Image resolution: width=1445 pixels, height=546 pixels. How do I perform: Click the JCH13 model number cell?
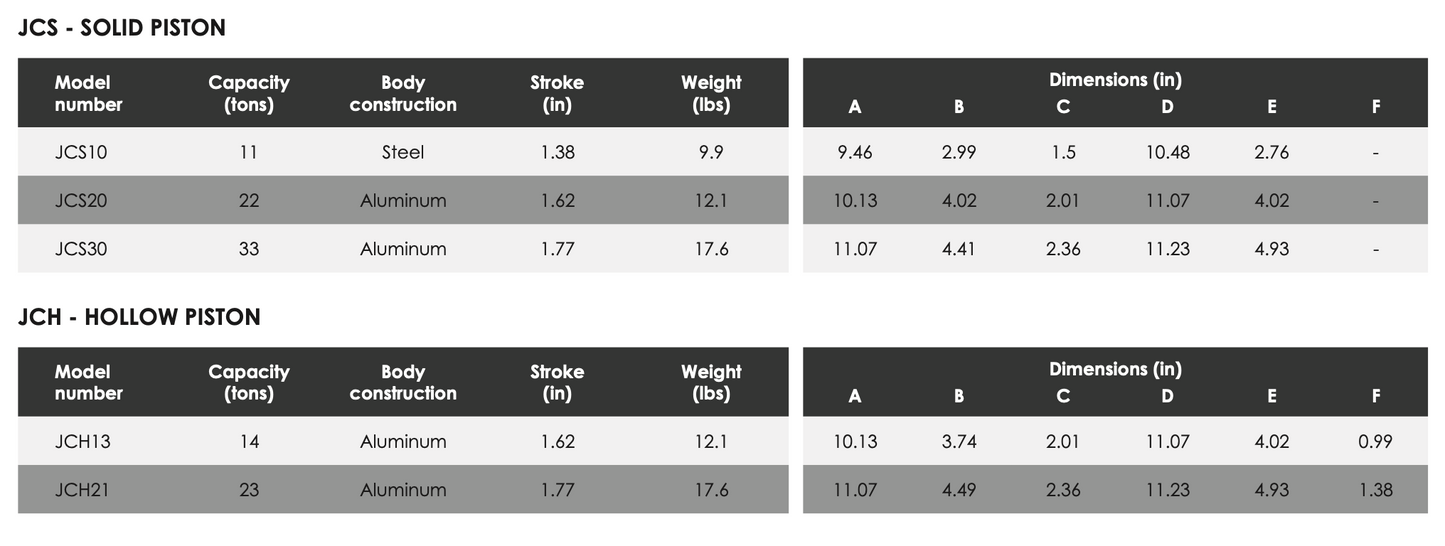[82, 441]
